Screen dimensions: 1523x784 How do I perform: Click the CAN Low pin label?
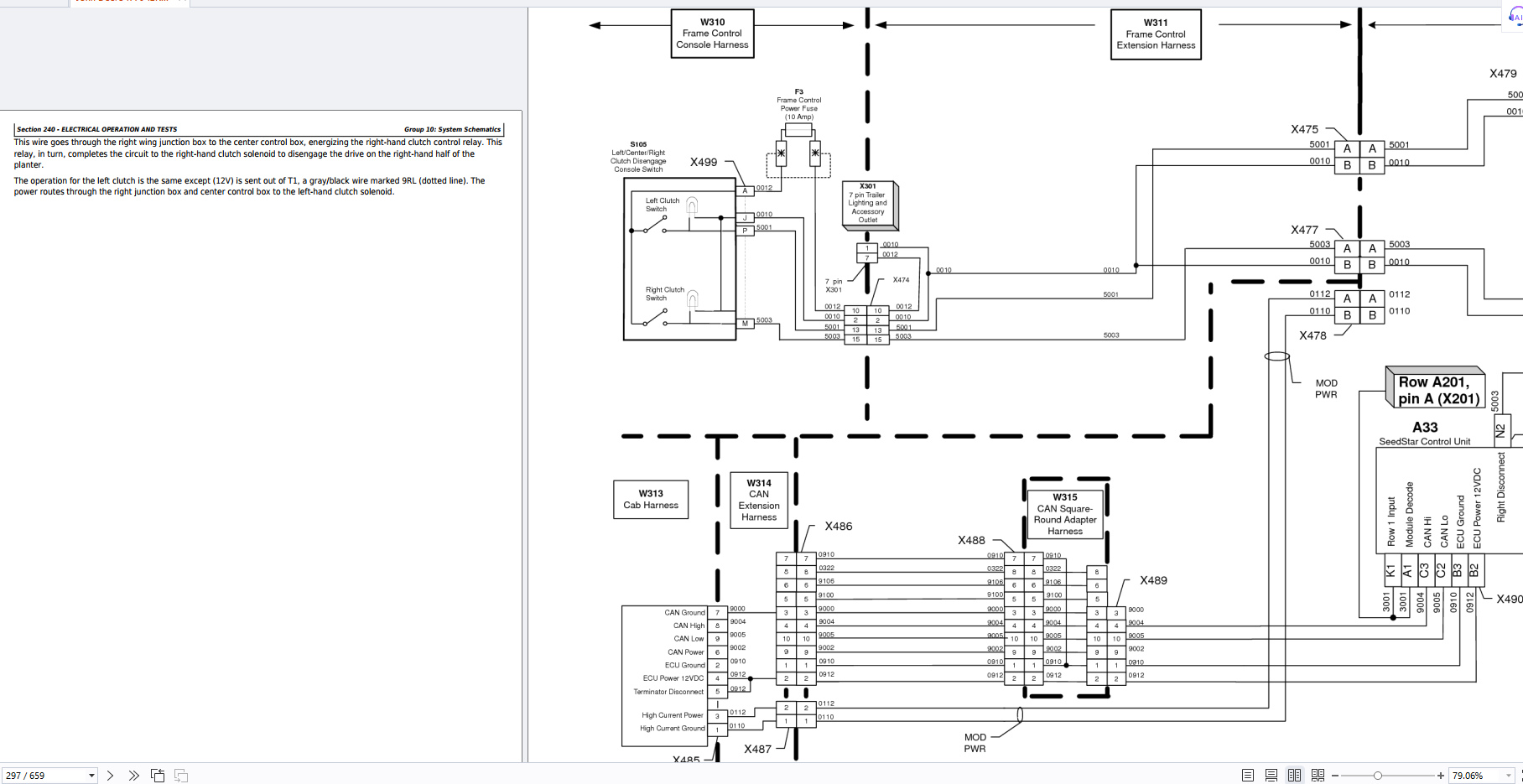point(689,639)
